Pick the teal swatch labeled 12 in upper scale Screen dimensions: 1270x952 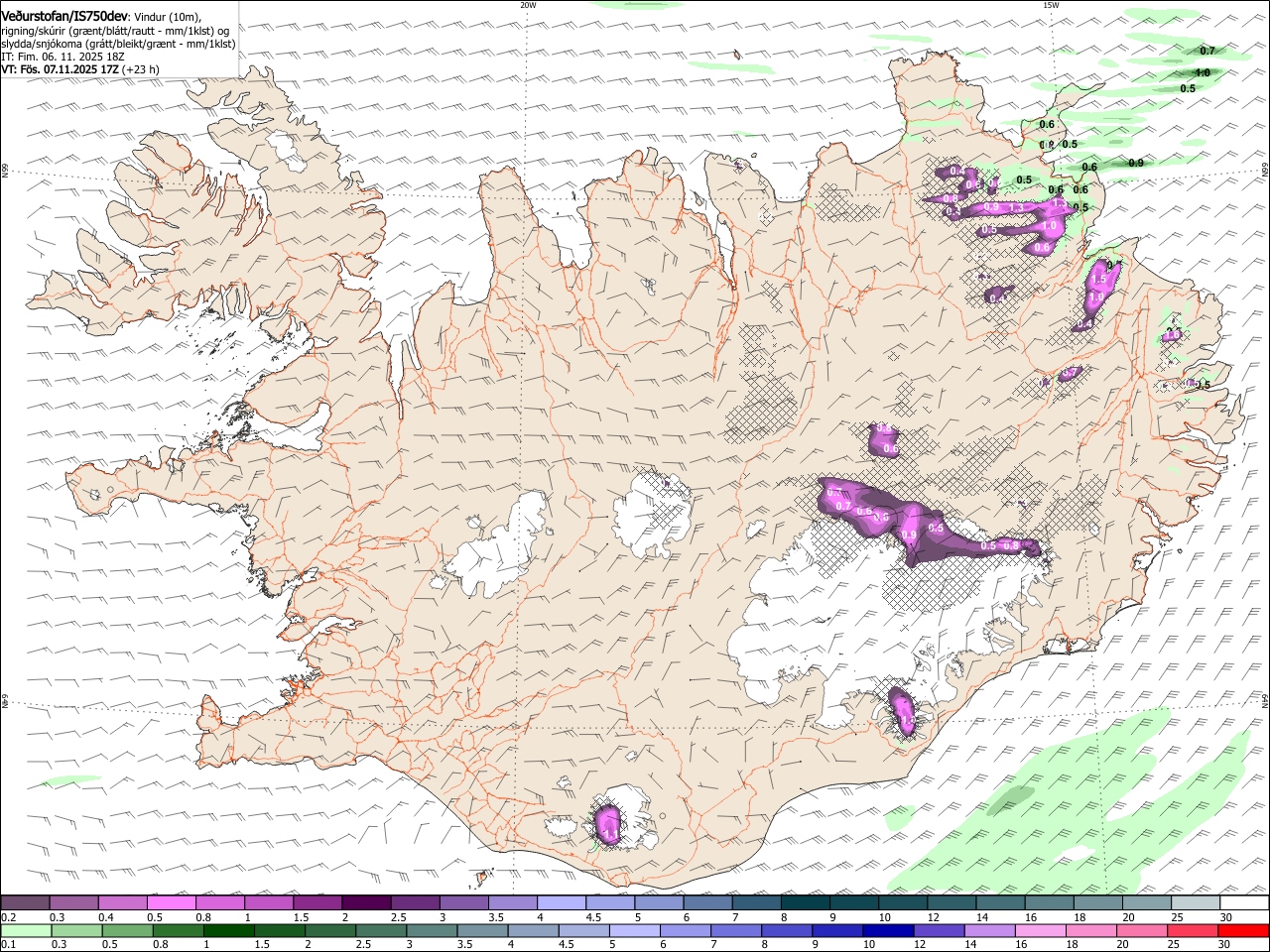[952, 903]
